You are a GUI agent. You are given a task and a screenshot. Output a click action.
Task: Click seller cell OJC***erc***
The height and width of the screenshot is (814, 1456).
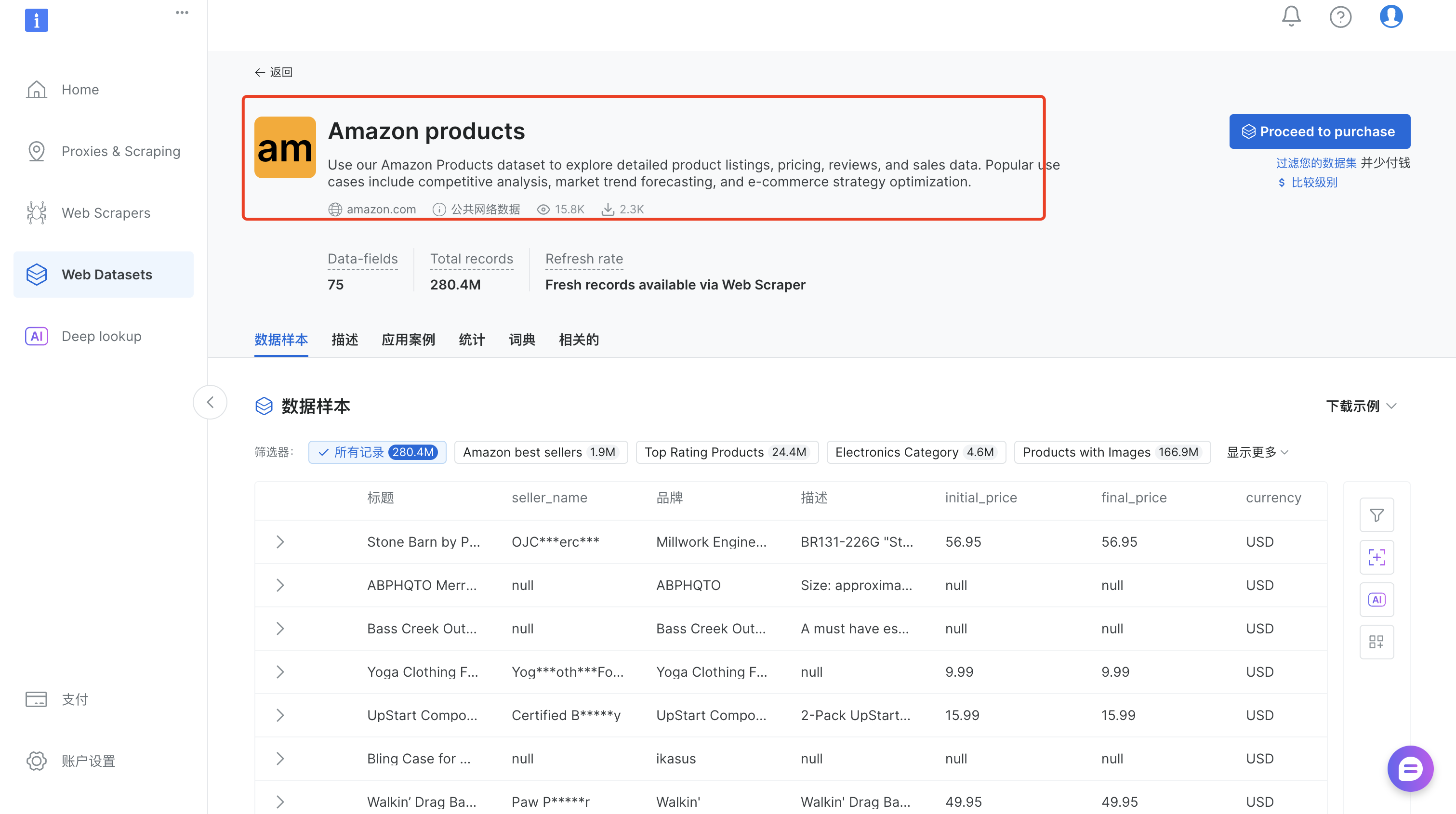(x=555, y=542)
